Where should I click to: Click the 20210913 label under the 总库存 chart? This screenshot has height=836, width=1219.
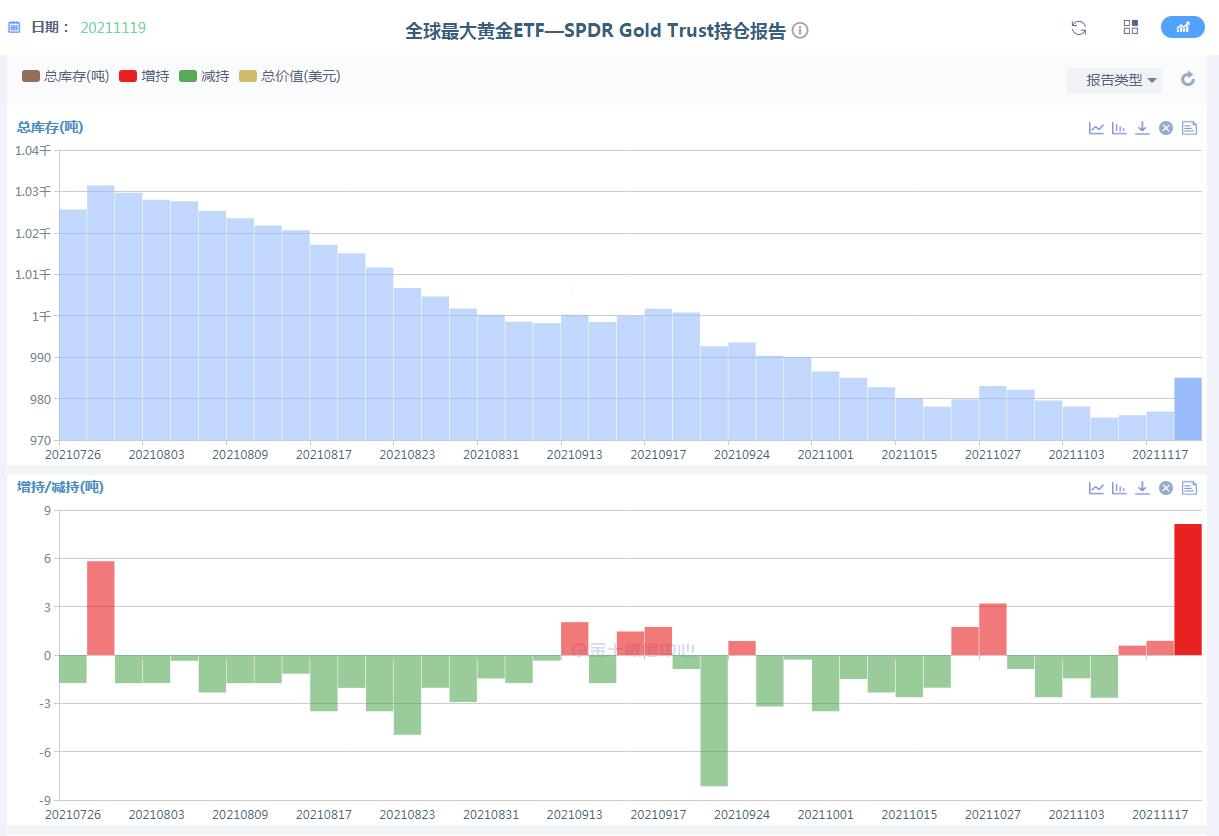pos(575,454)
